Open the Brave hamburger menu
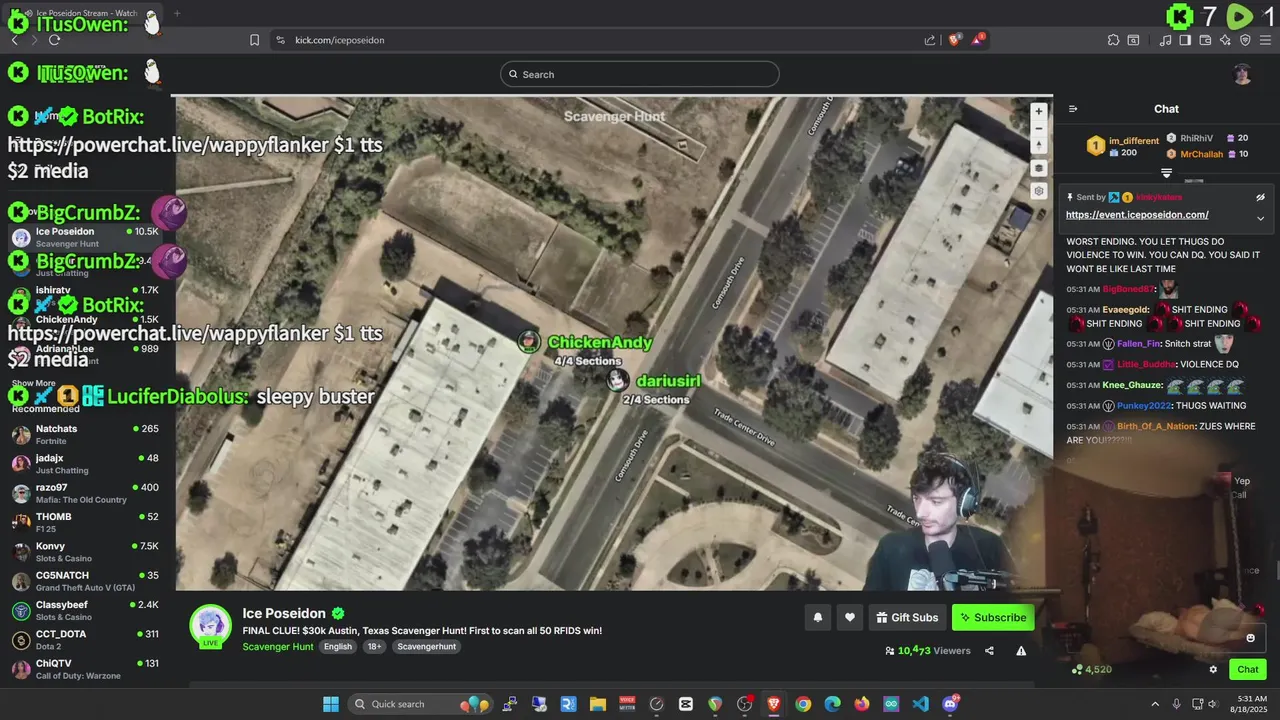 pos(1265,40)
